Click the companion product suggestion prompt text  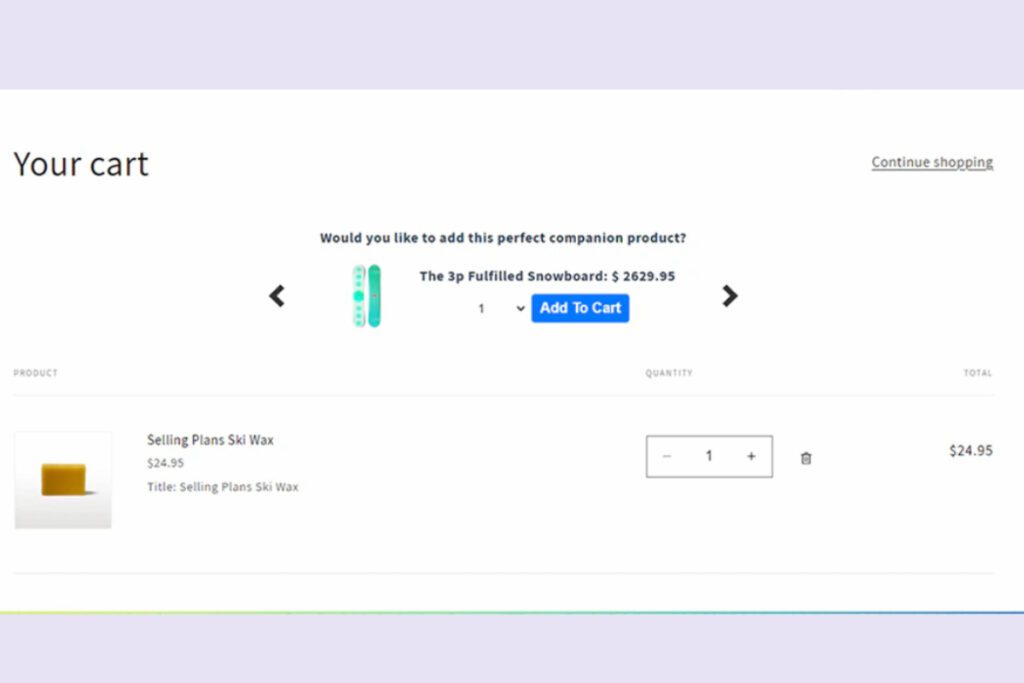point(503,238)
